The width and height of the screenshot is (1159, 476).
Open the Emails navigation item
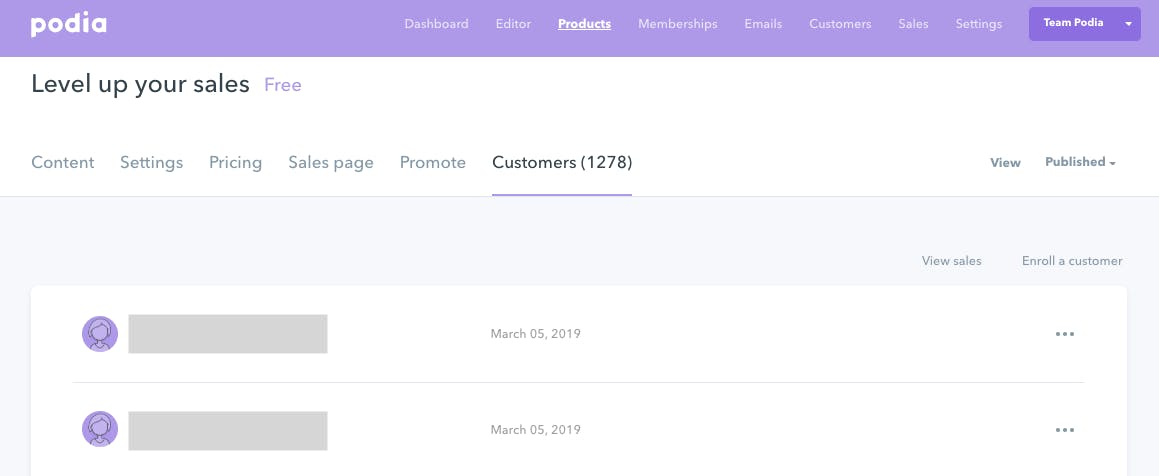coord(763,24)
